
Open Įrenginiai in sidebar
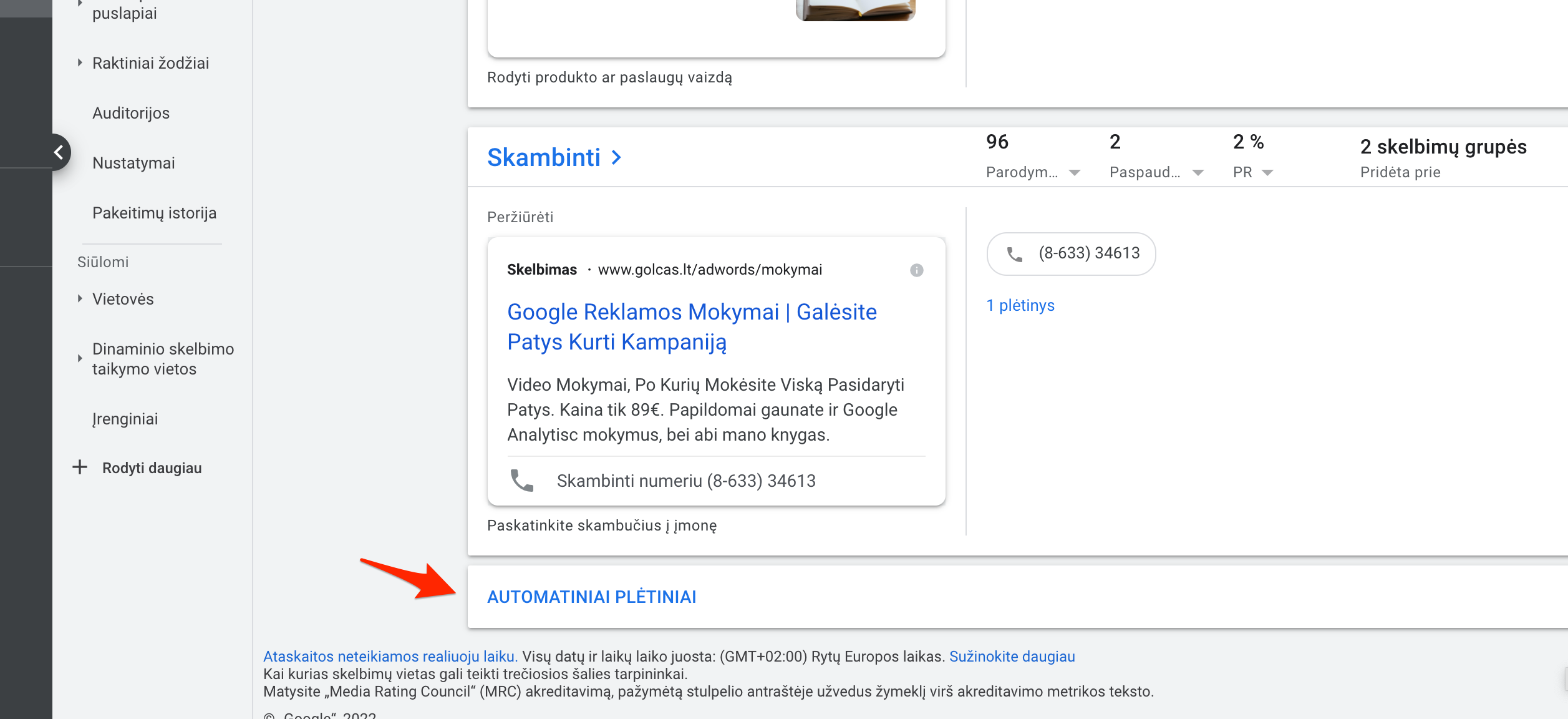click(125, 419)
